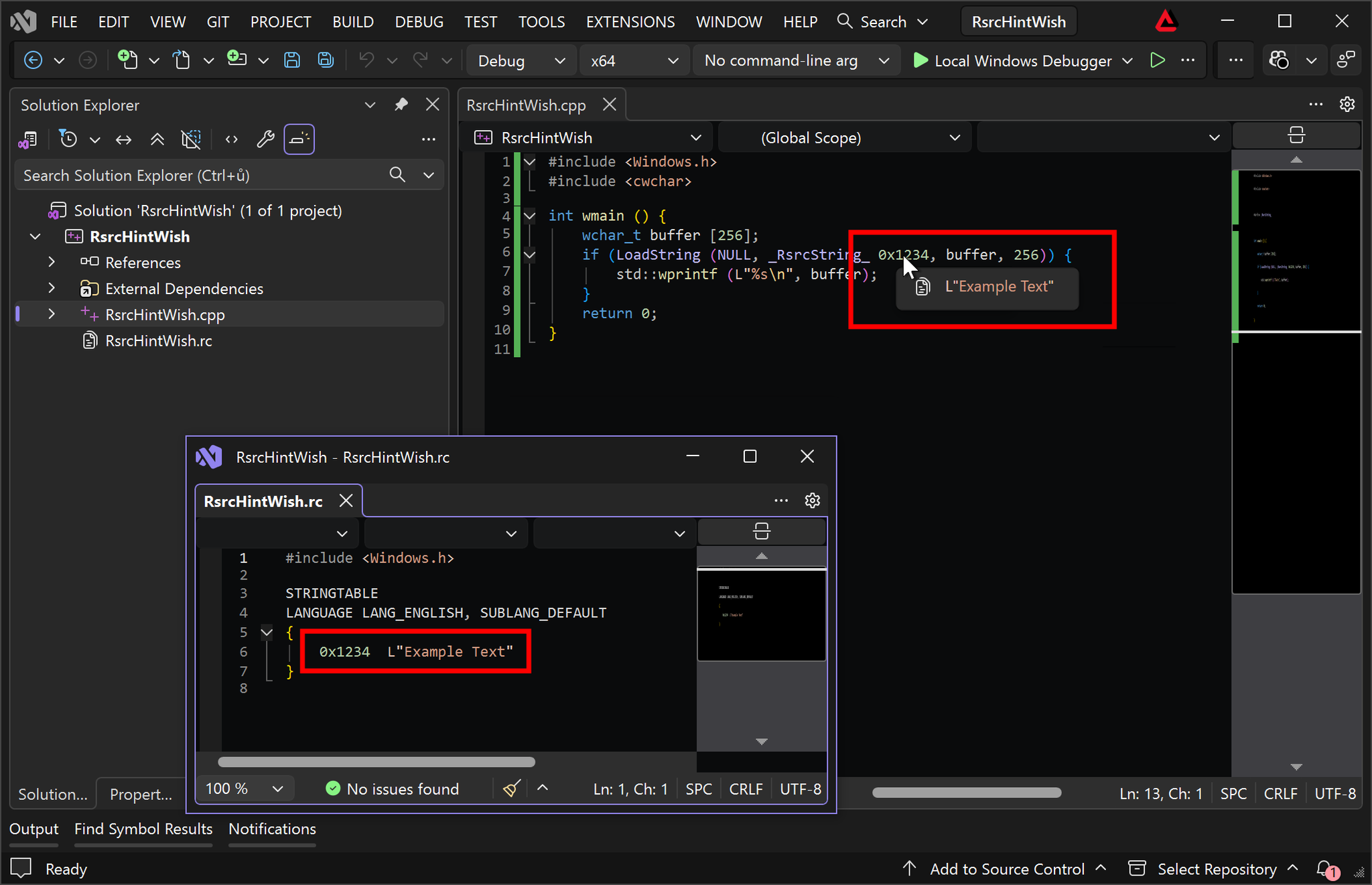Open the BUILD menu

[x=353, y=22]
